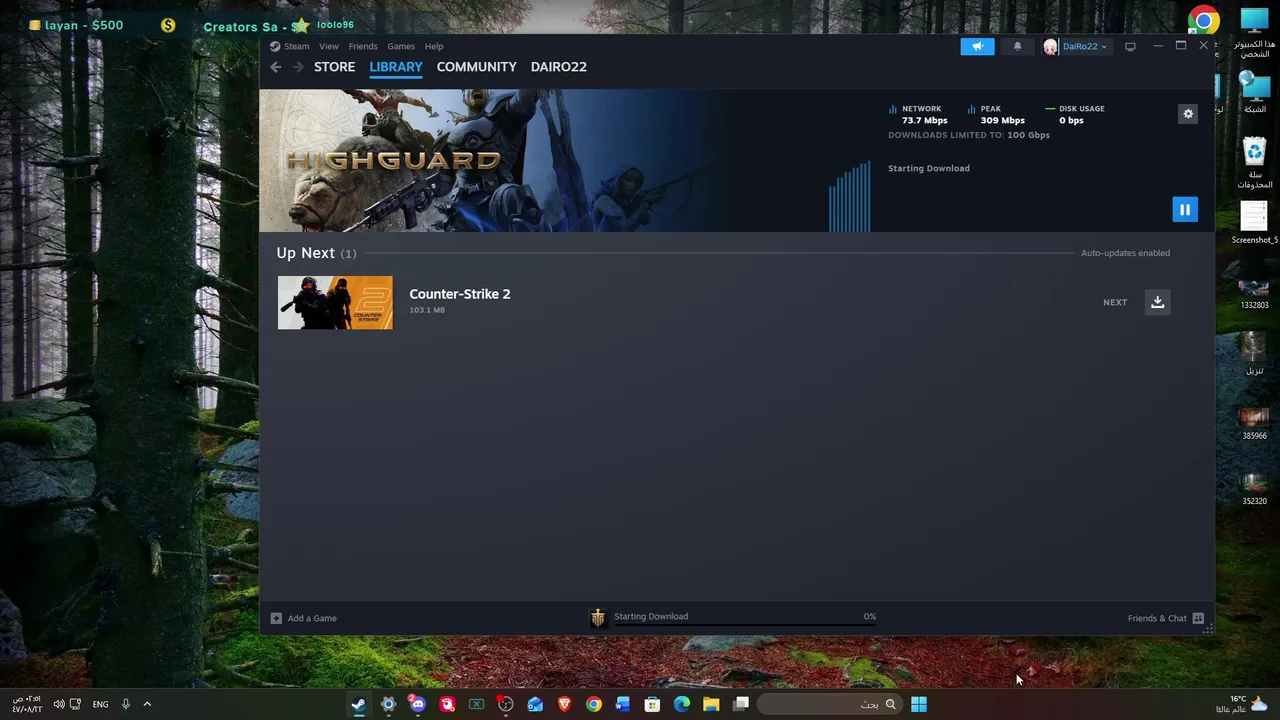The image size is (1280, 720).
Task: Click the Up Next heading
Action: pyautogui.click(x=305, y=253)
